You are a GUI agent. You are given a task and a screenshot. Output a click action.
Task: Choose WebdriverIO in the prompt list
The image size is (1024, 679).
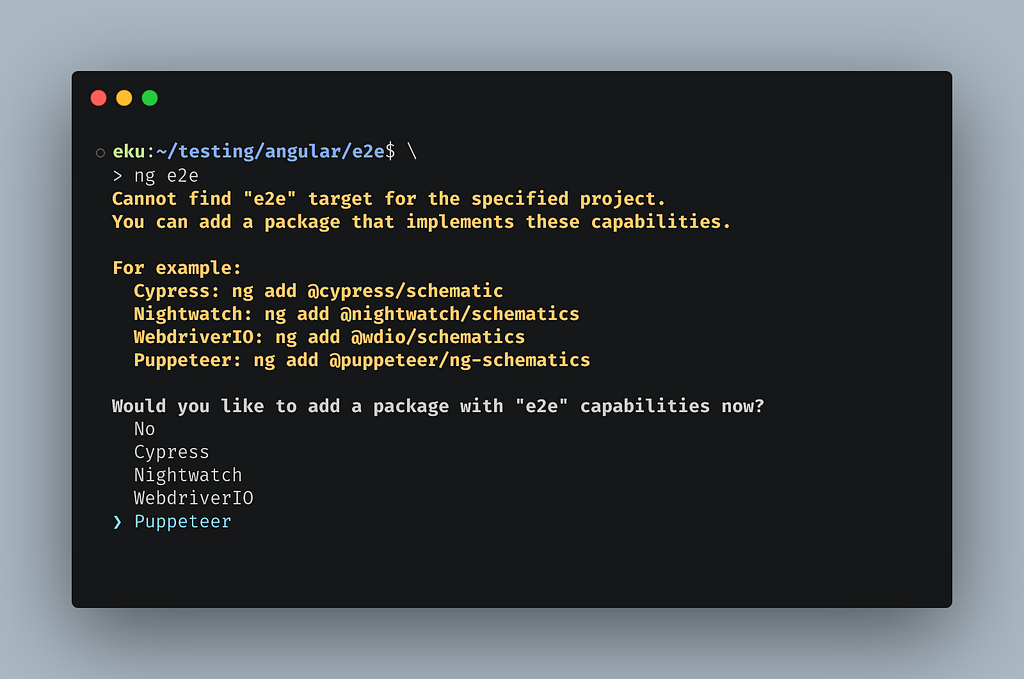tap(193, 498)
